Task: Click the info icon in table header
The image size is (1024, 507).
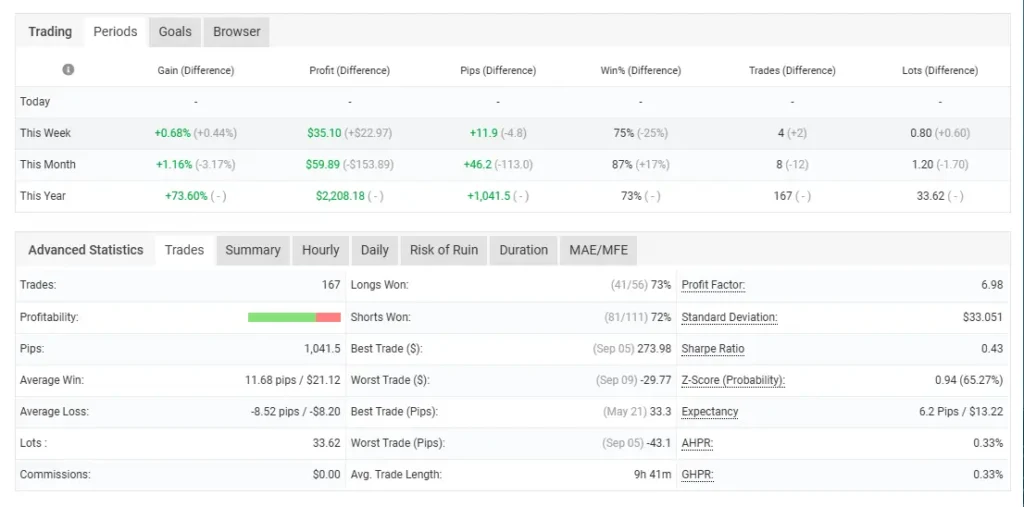Action: coord(68,70)
